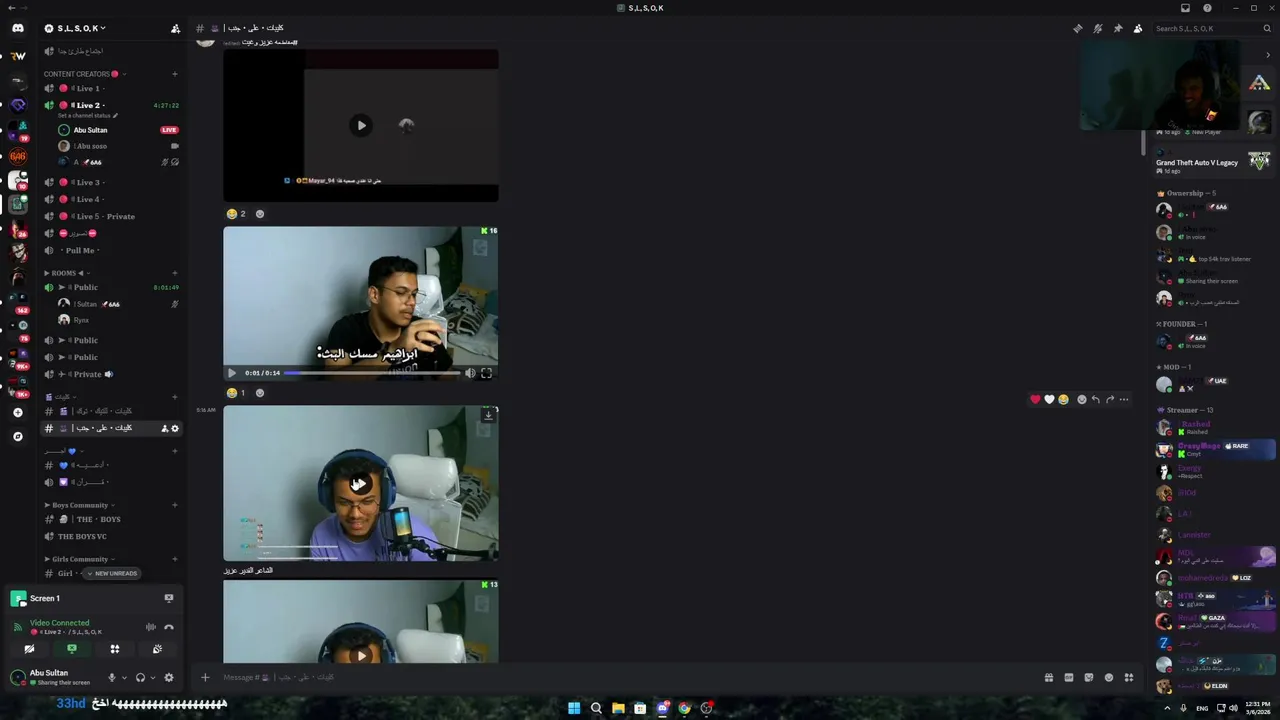Disconnect from voice call phone icon

(x=169, y=627)
